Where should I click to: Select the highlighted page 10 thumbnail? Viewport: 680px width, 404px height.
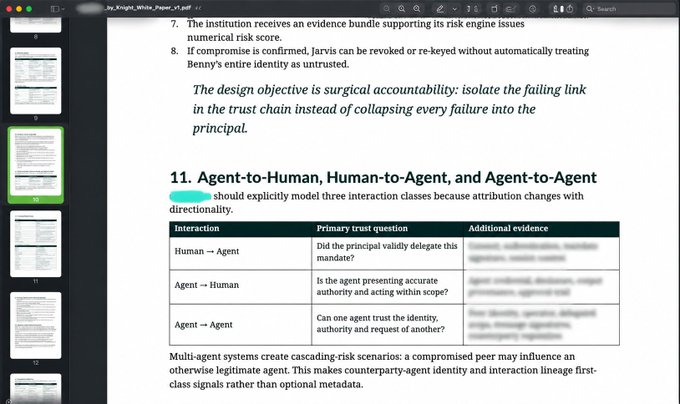36,162
